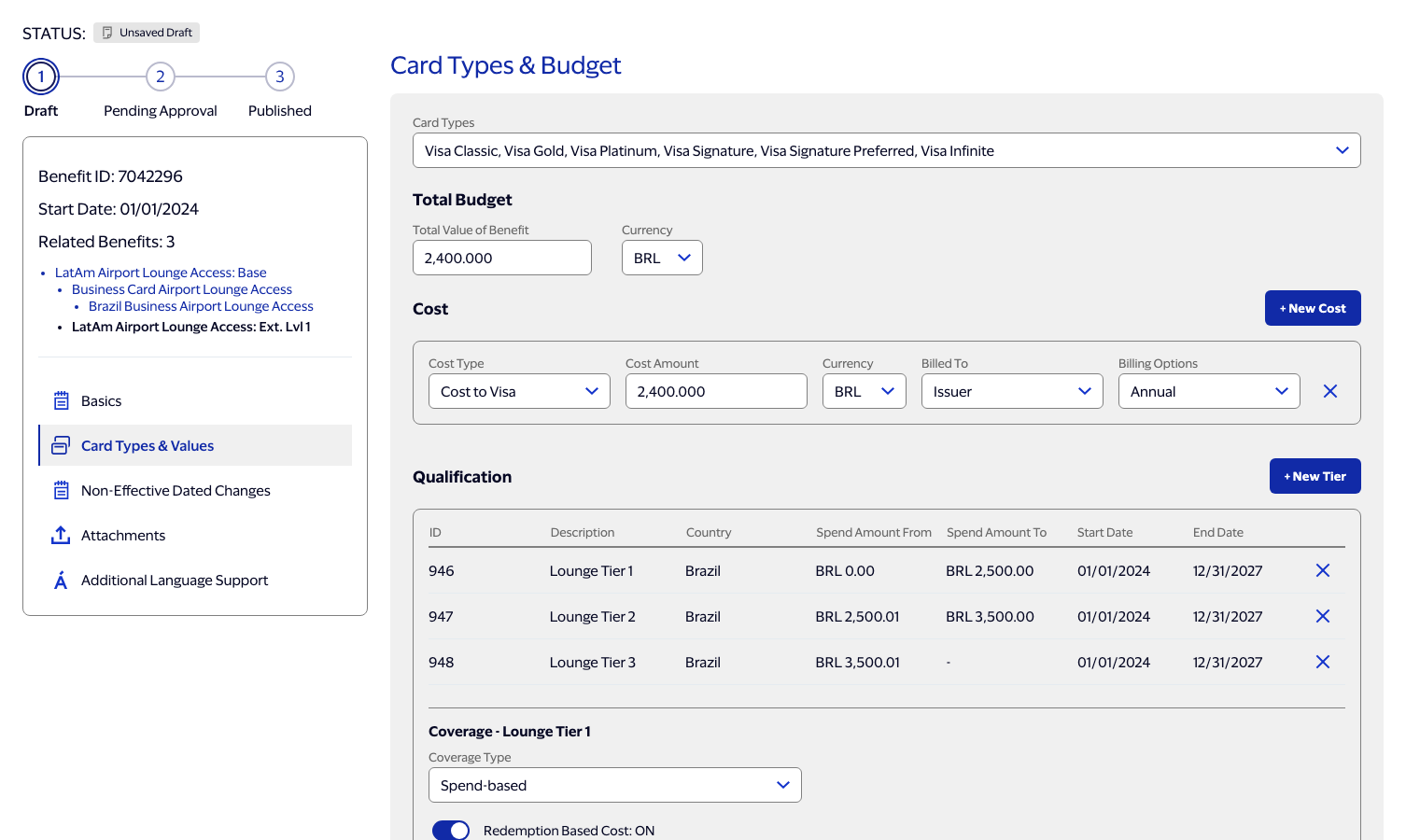Click step 2 Pending Approval circle
1406x840 pixels.
(x=161, y=77)
